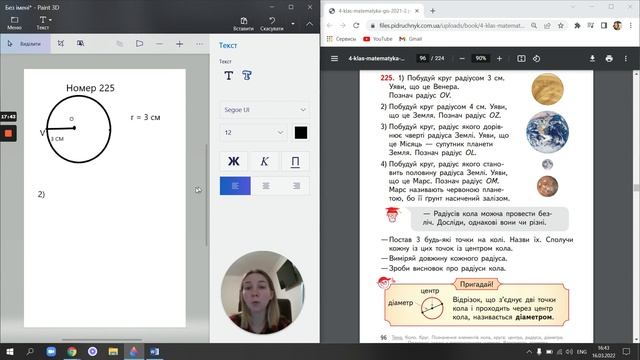Image resolution: width=640 pixels, height=360 pixels.
Task: Click the address bar zoom magnifier icon
Action: (534, 25)
